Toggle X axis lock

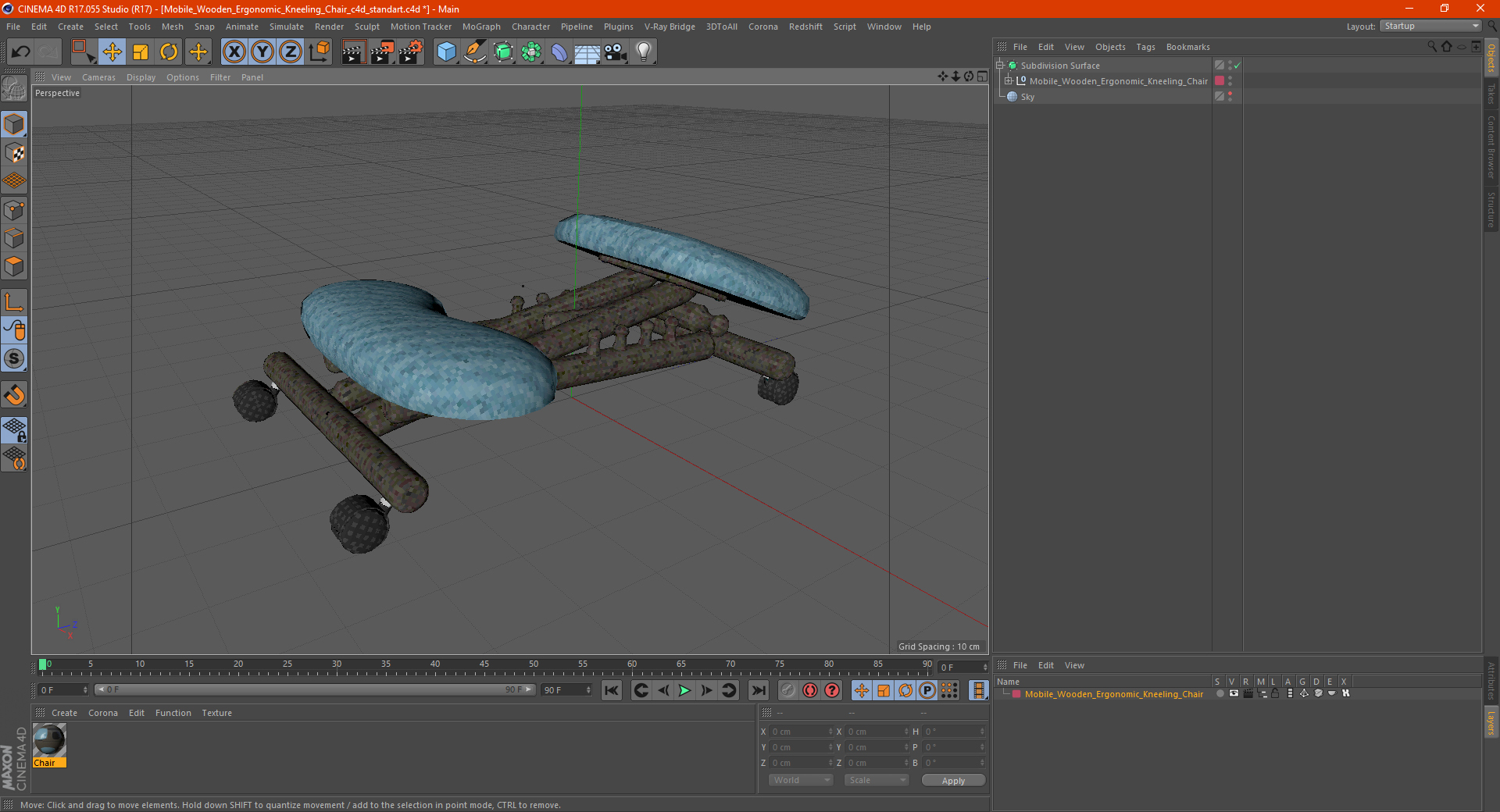click(234, 52)
